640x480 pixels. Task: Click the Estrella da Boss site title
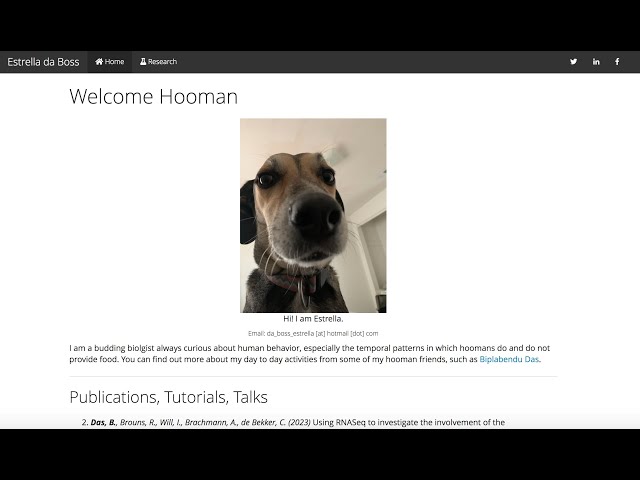pyautogui.click(x=43, y=62)
